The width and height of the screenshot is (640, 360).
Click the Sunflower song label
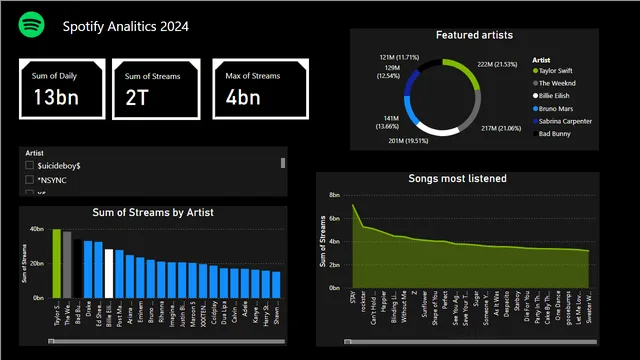pos(424,304)
